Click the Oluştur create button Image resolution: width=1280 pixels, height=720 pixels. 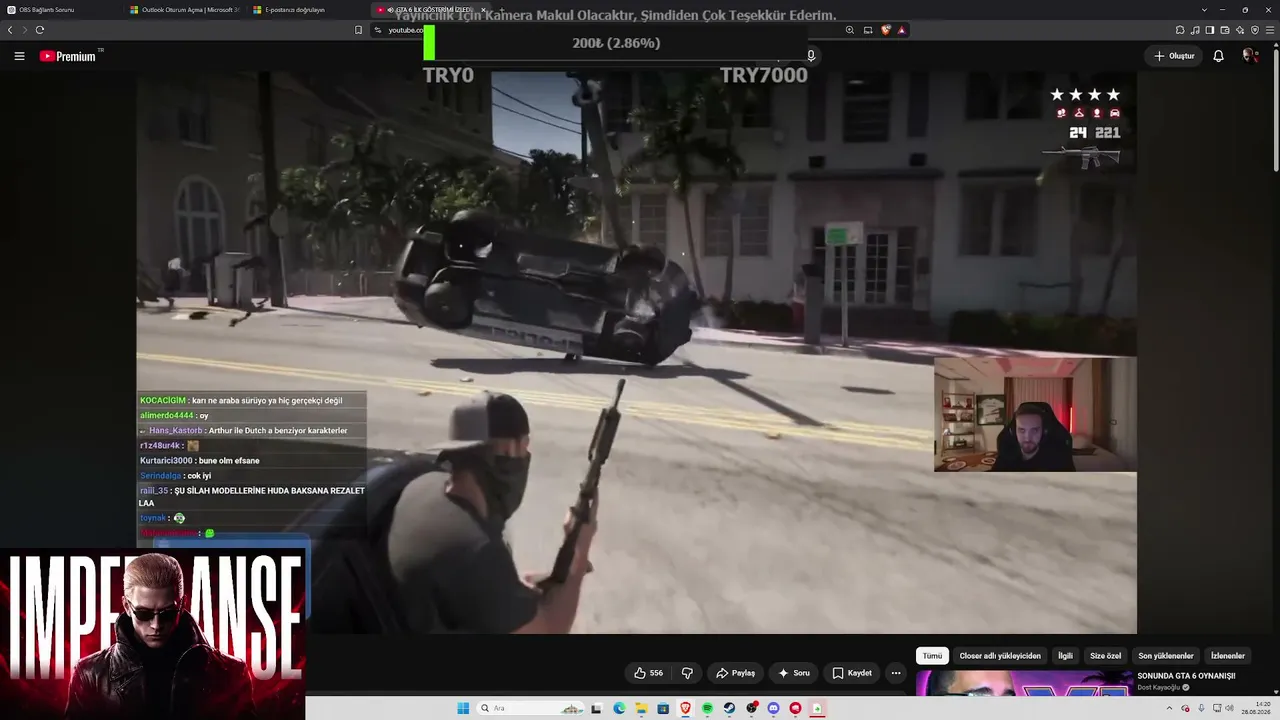[x=1174, y=56]
